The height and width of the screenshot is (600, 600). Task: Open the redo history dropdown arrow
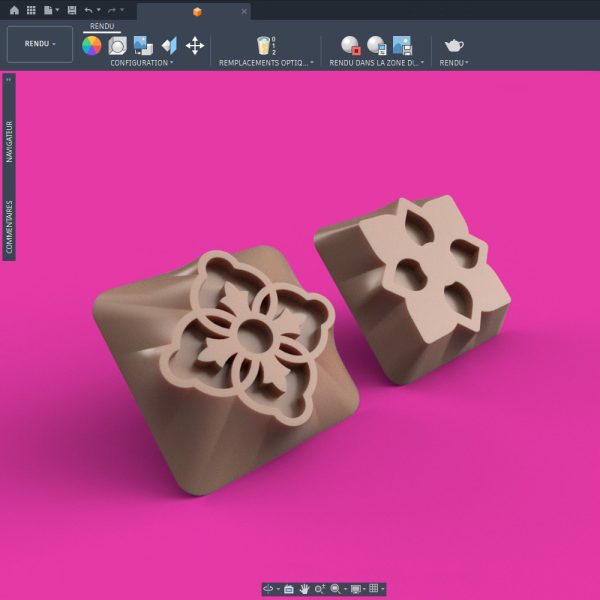pyautogui.click(x=122, y=10)
